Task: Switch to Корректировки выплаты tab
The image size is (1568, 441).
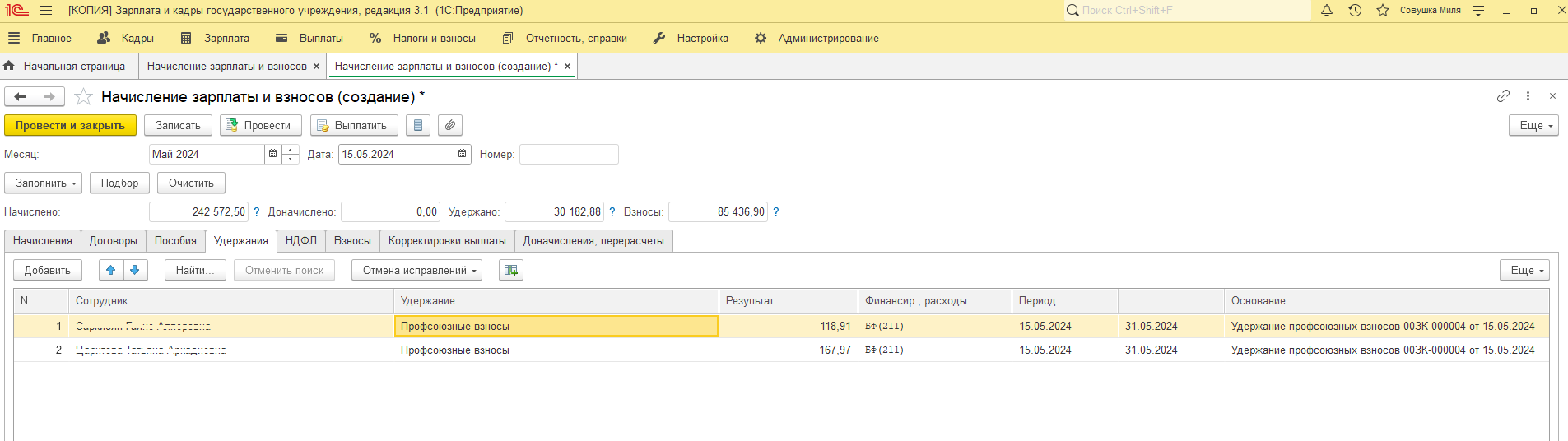Action: click(x=447, y=241)
